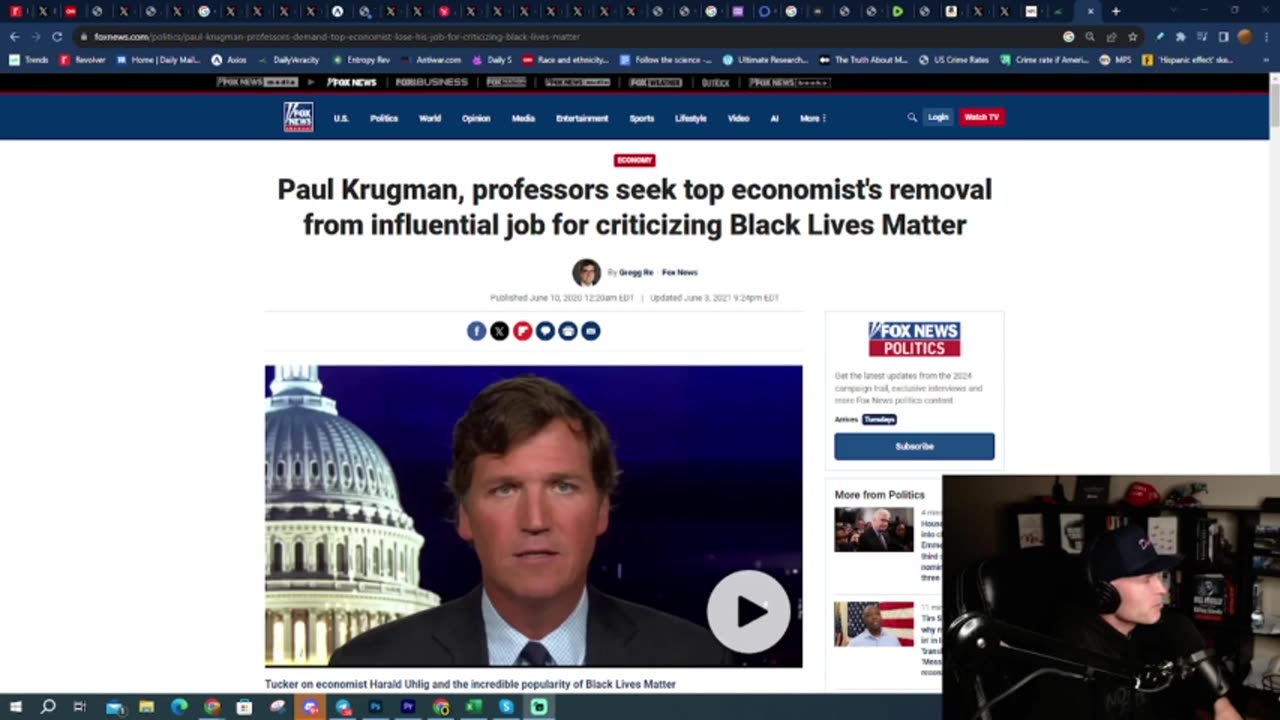Go back in browser history

pyautogui.click(x=14, y=36)
